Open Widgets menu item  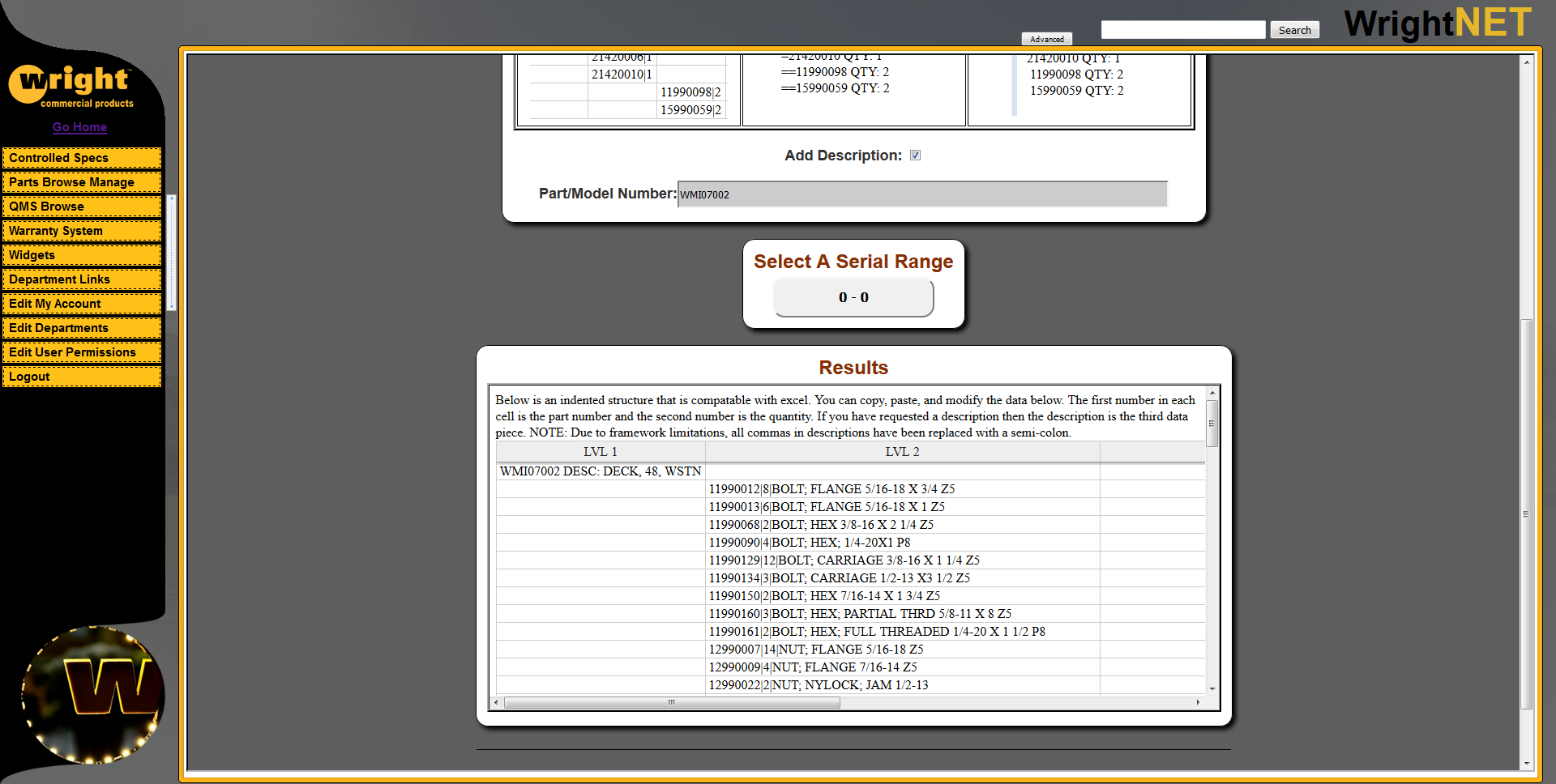pyautogui.click(x=82, y=255)
